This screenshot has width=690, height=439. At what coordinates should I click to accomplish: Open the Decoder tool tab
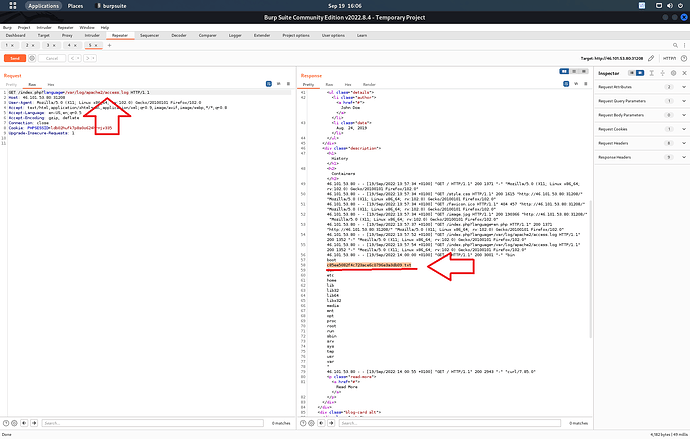point(179,35)
